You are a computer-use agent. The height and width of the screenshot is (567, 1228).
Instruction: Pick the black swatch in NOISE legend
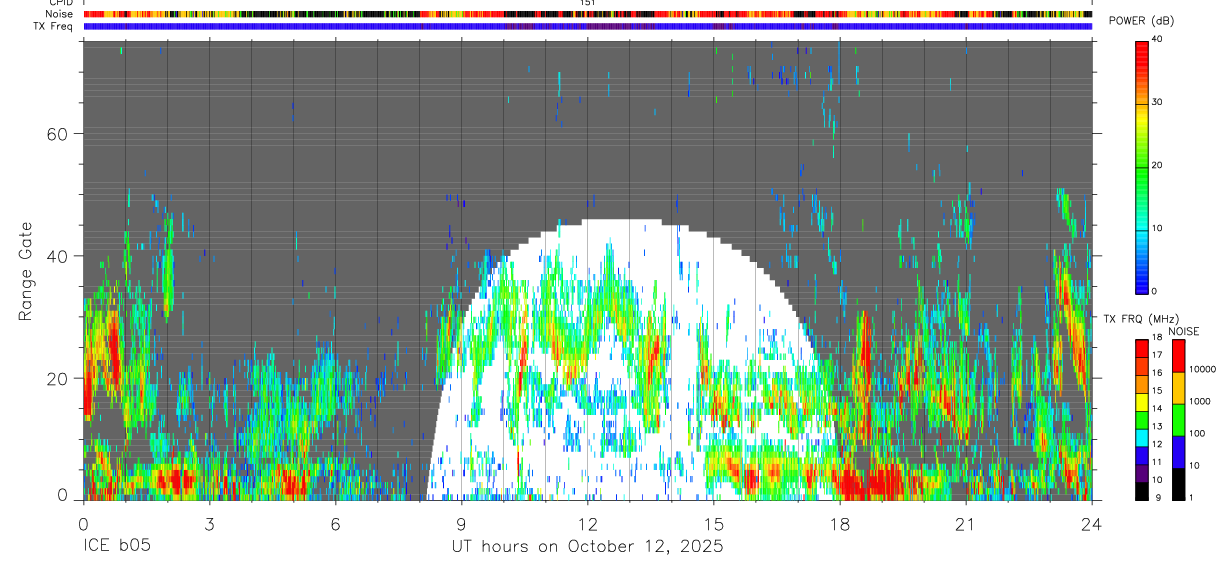pyautogui.click(x=1177, y=483)
